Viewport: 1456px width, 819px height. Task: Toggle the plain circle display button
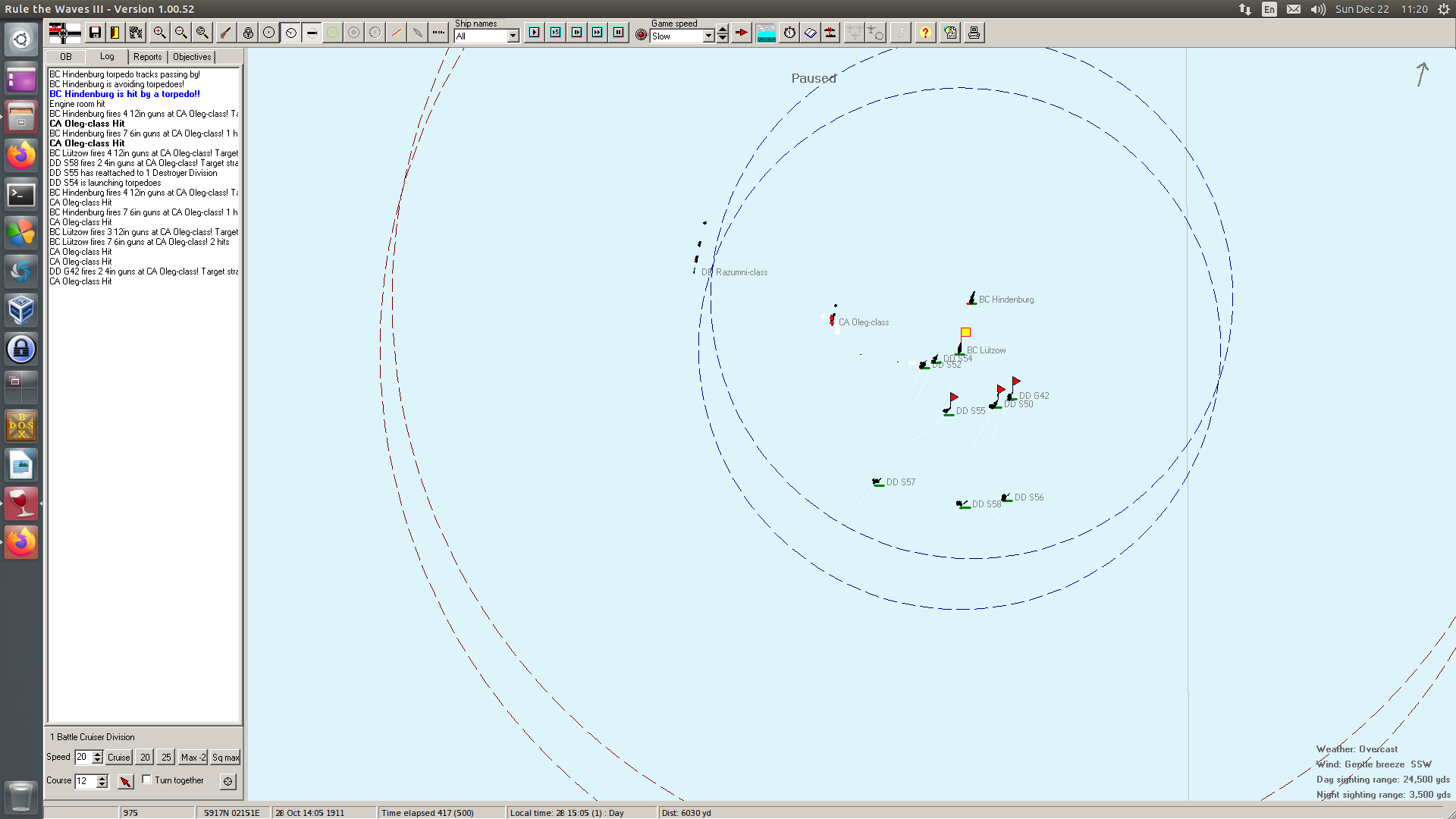point(269,33)
